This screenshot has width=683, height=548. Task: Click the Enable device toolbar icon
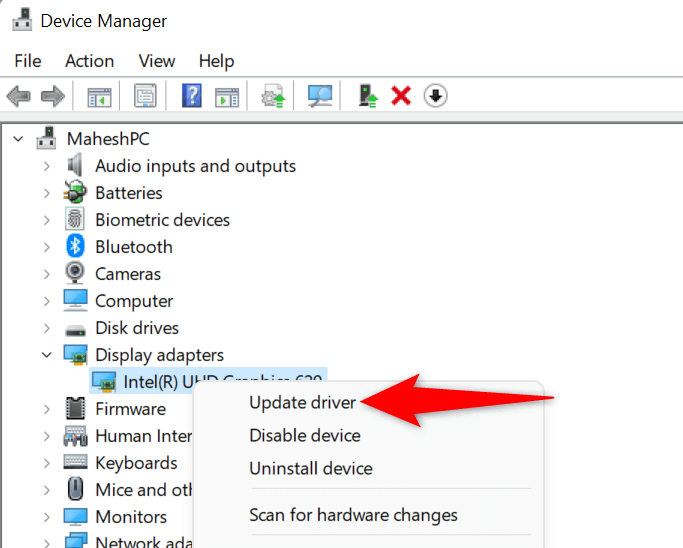(367, 96)
